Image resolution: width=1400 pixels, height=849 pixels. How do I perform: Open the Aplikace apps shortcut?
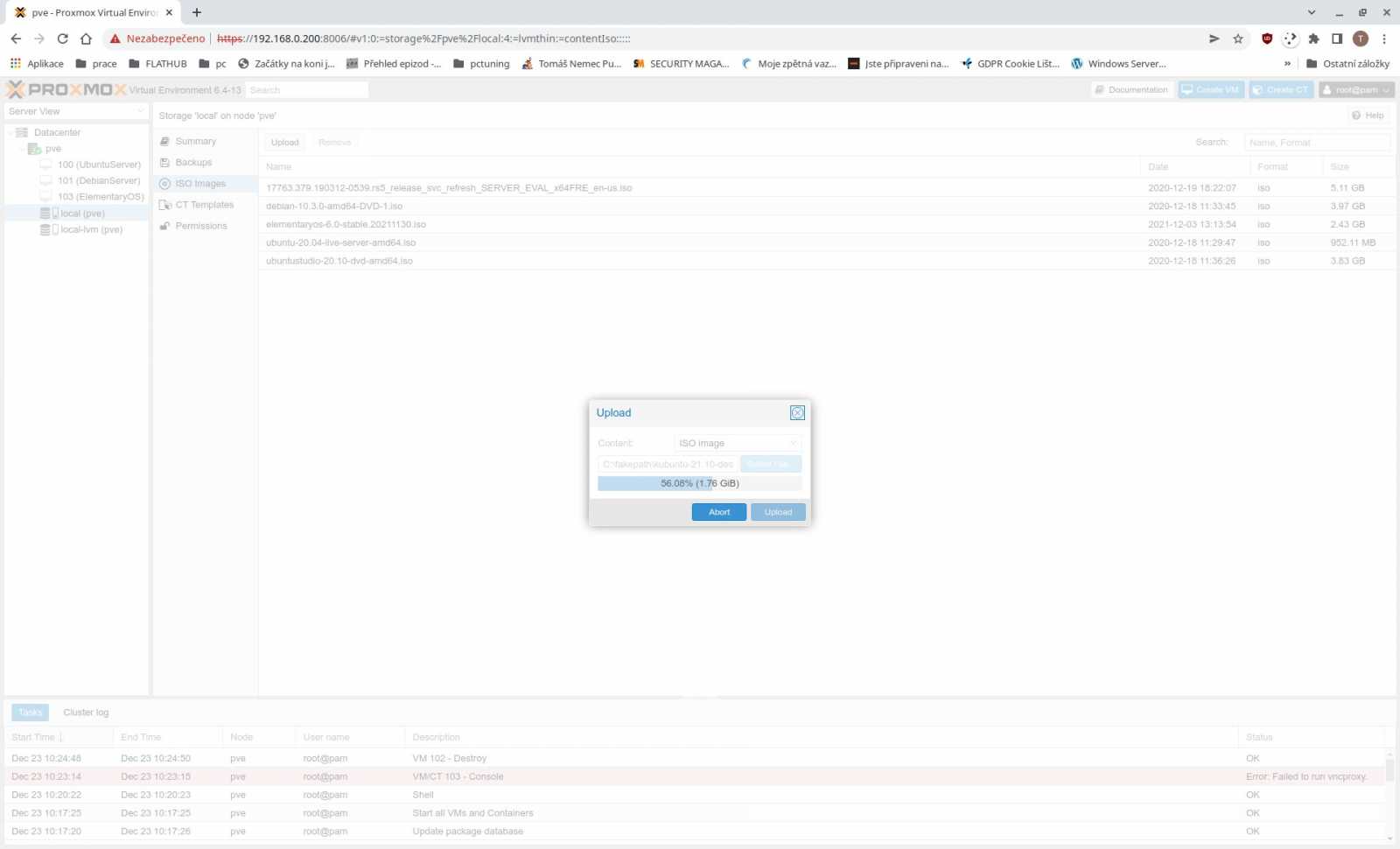(x=37, y=64)
